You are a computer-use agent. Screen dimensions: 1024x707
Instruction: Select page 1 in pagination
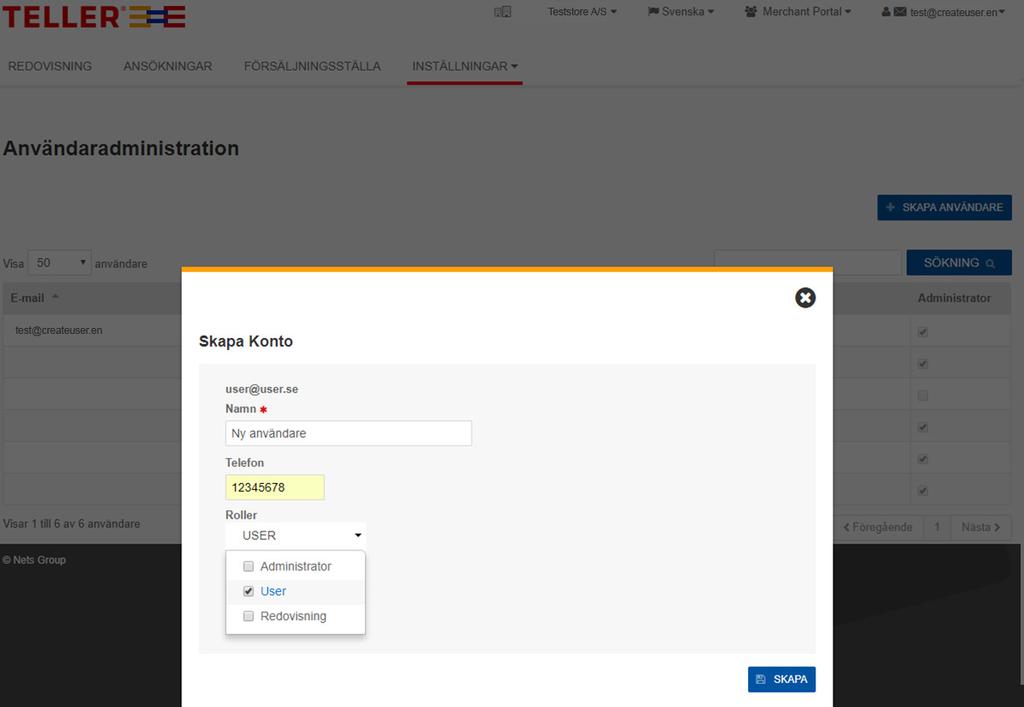tap(936, 527)
